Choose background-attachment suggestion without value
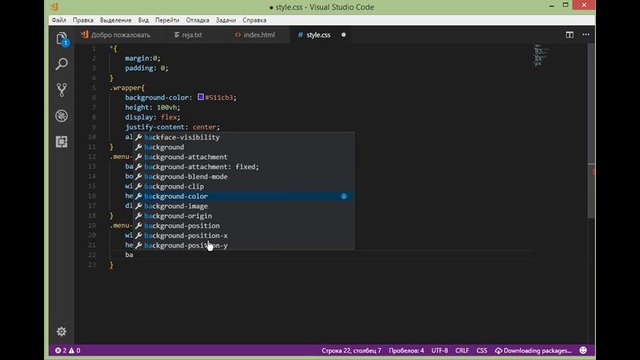This screenshot has width=640, height=360. 244,157
